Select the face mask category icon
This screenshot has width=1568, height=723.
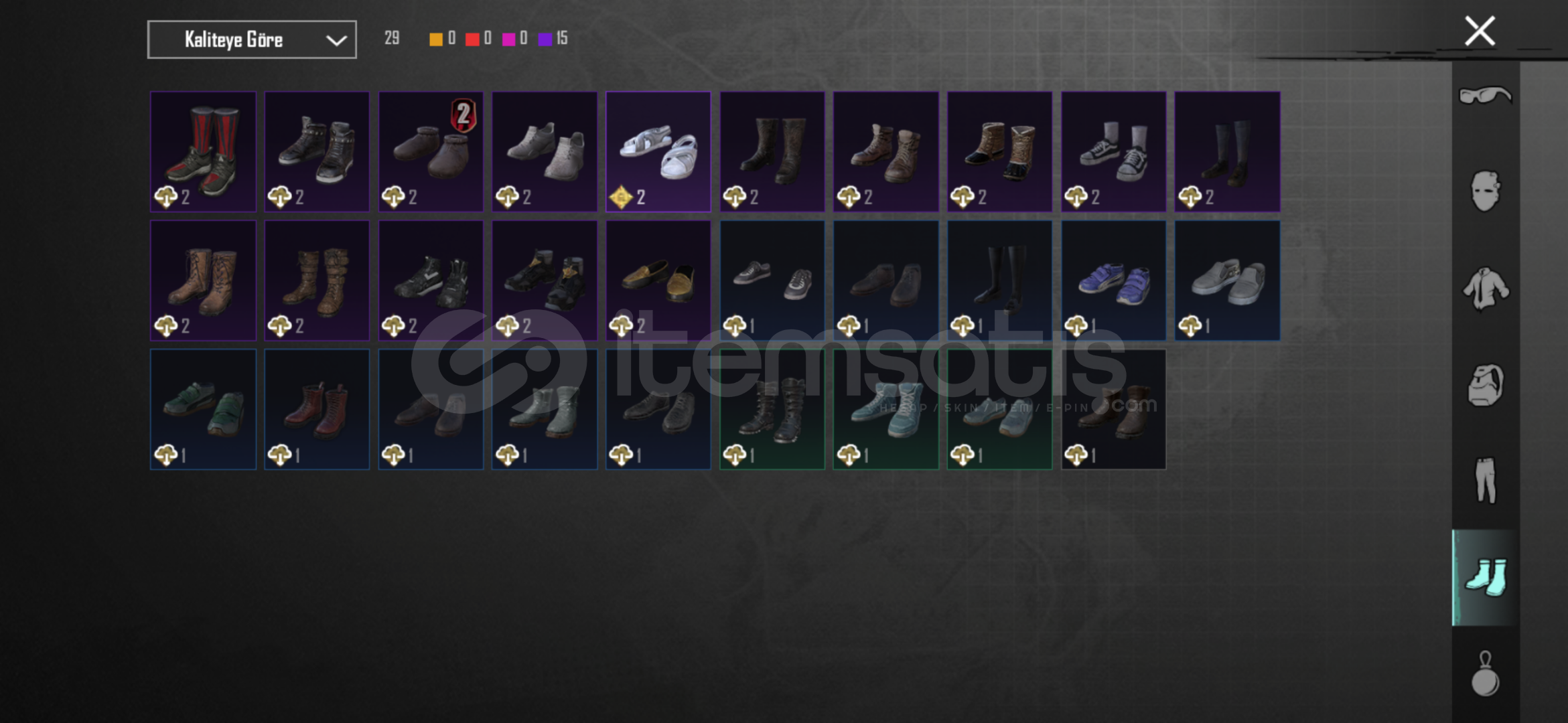click(1485, 191)
